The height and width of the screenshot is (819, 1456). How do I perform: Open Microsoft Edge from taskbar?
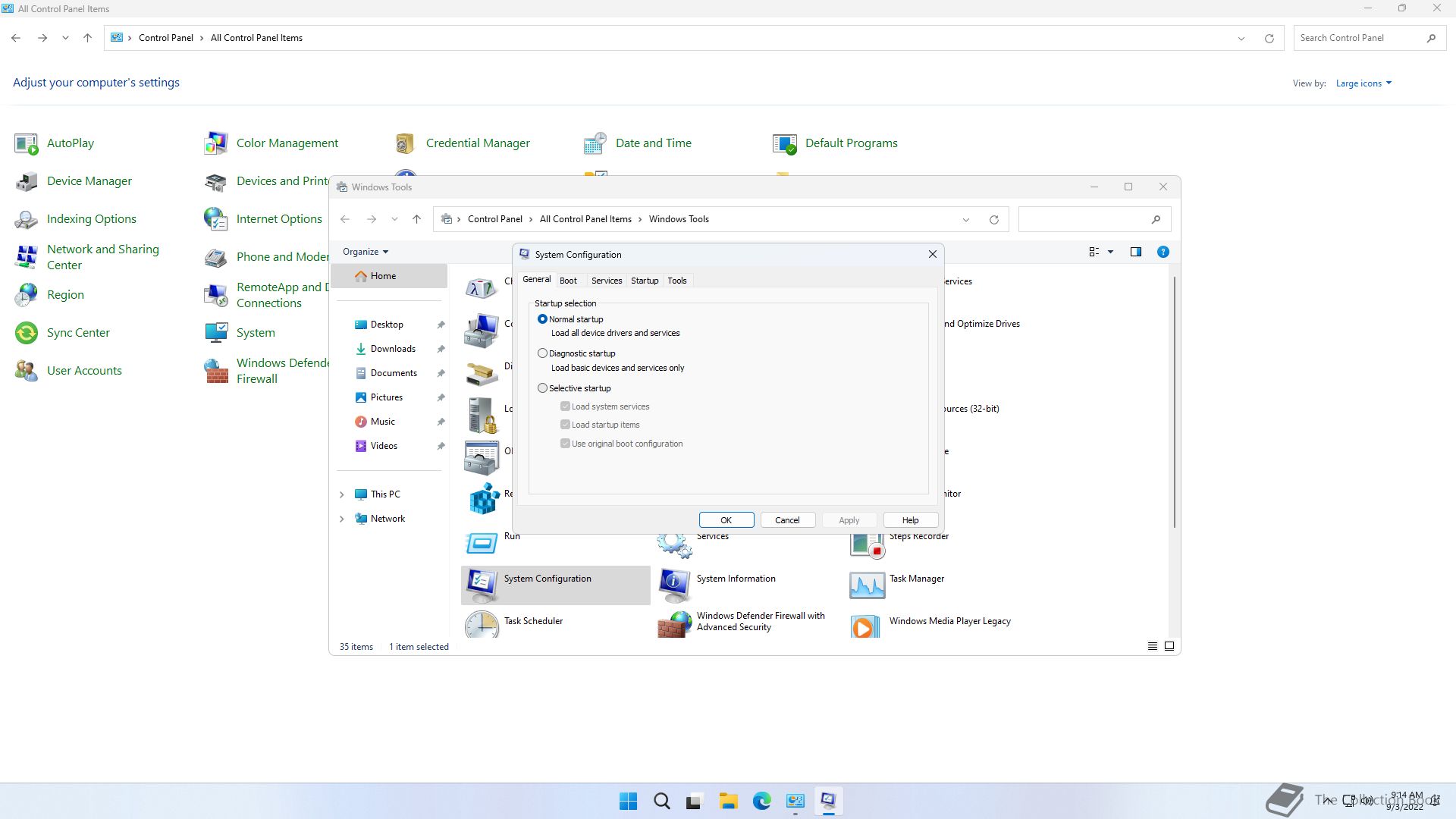[761, 801]
